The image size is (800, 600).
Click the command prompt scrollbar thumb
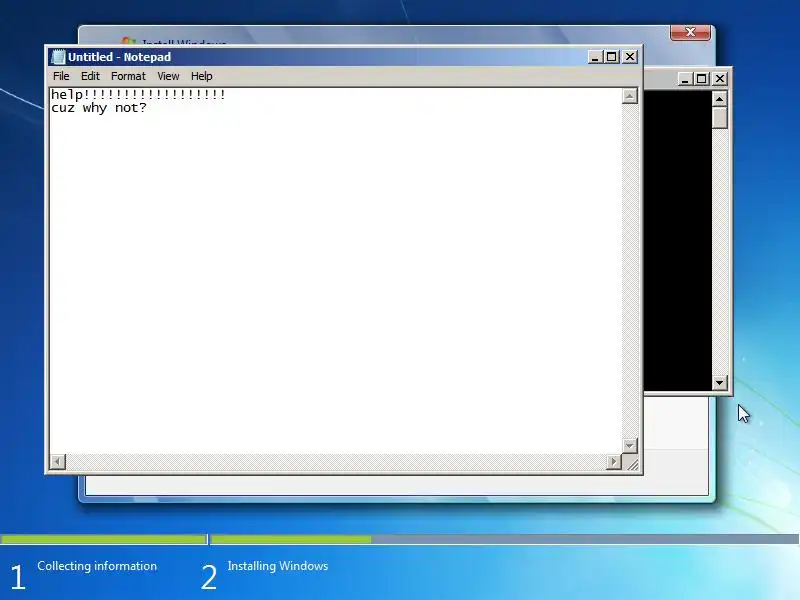pos(719,117)
